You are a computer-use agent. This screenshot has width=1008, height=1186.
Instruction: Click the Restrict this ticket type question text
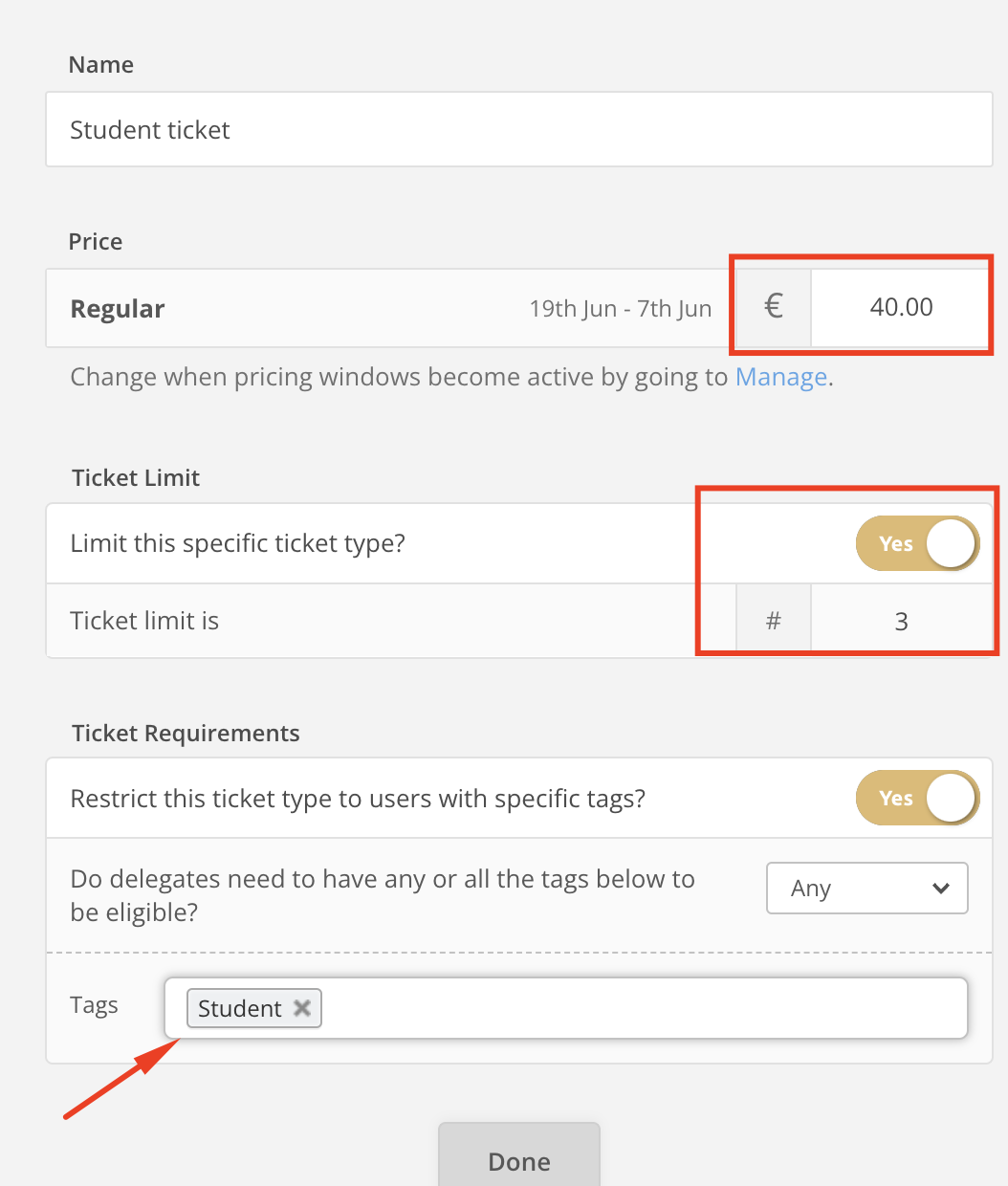coord(358,799)
